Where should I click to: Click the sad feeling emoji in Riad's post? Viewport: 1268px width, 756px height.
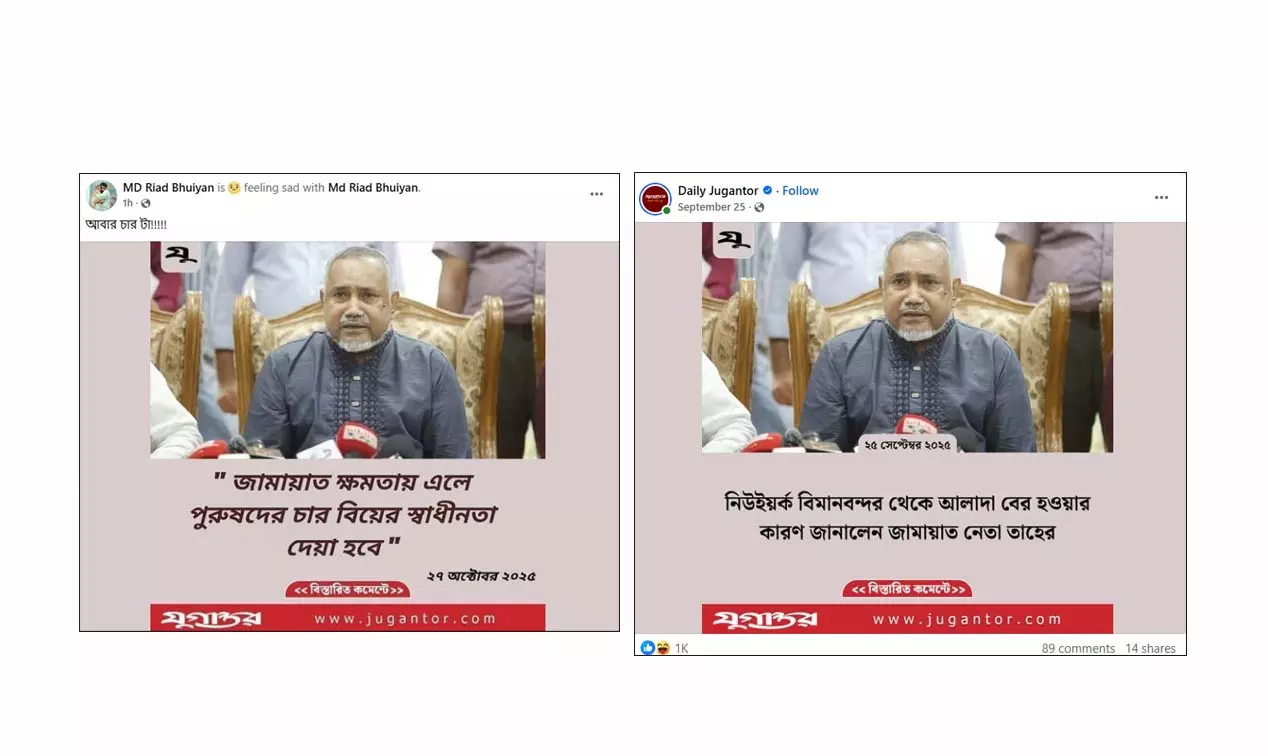[234, 188]
